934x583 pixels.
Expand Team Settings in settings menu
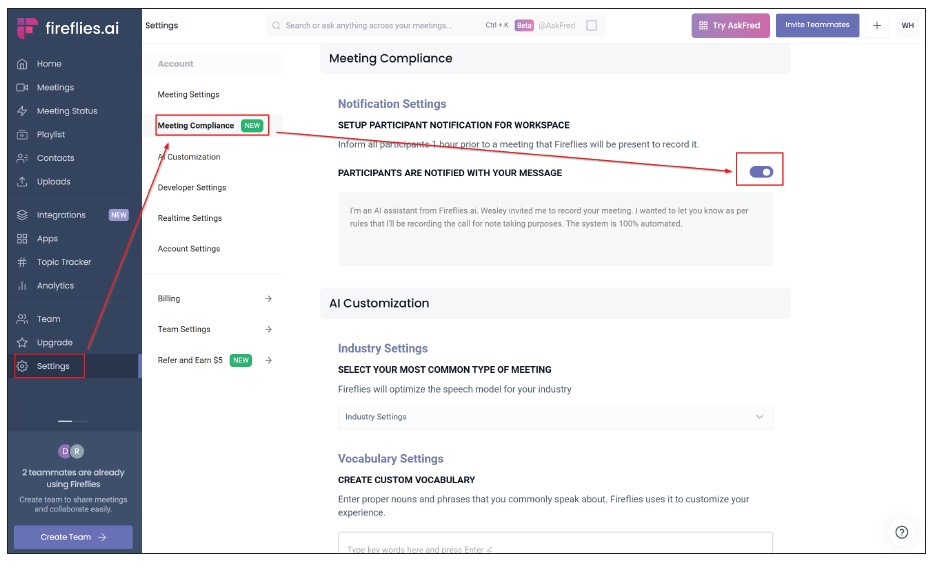tap(268, 329)
